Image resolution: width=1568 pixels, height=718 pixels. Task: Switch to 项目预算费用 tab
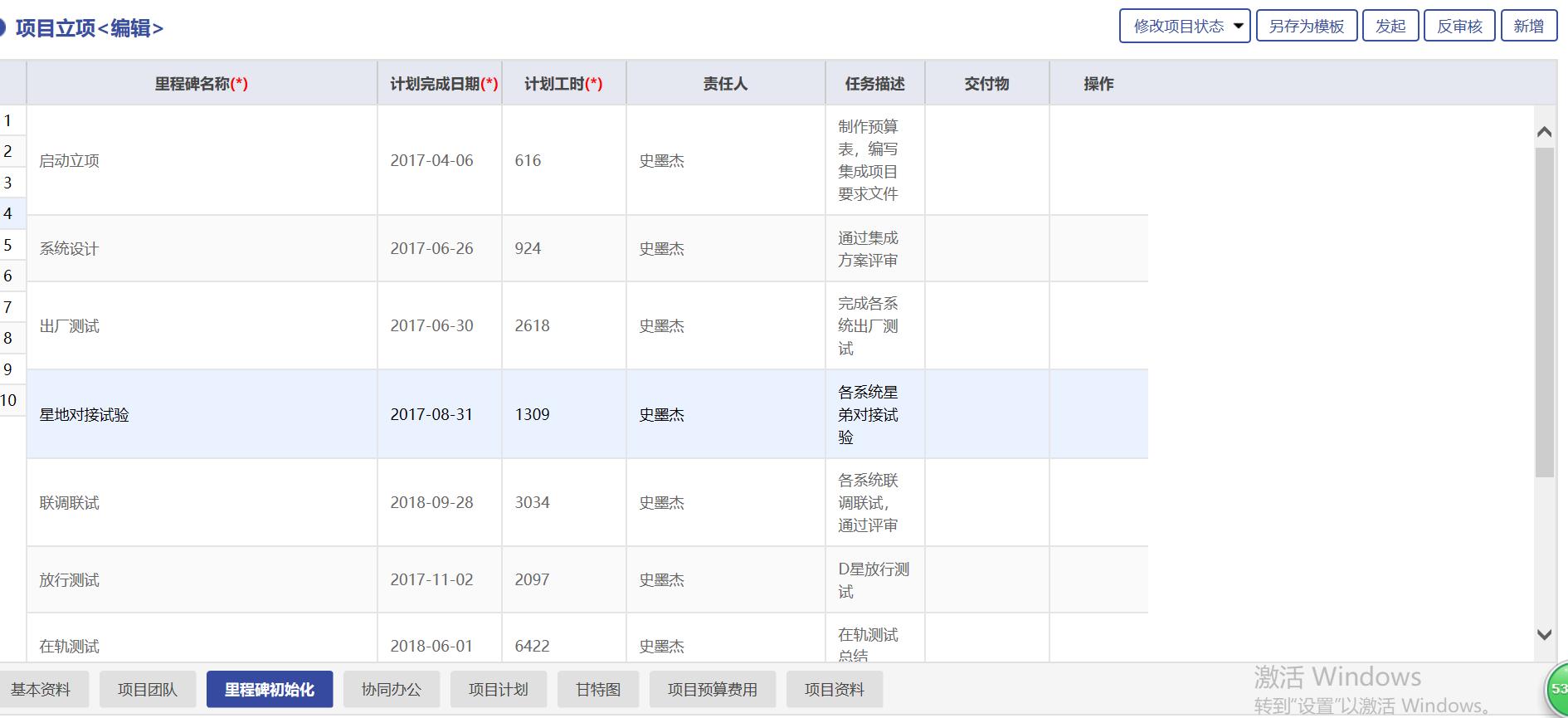pyautogui.click(x=712, y=690)
